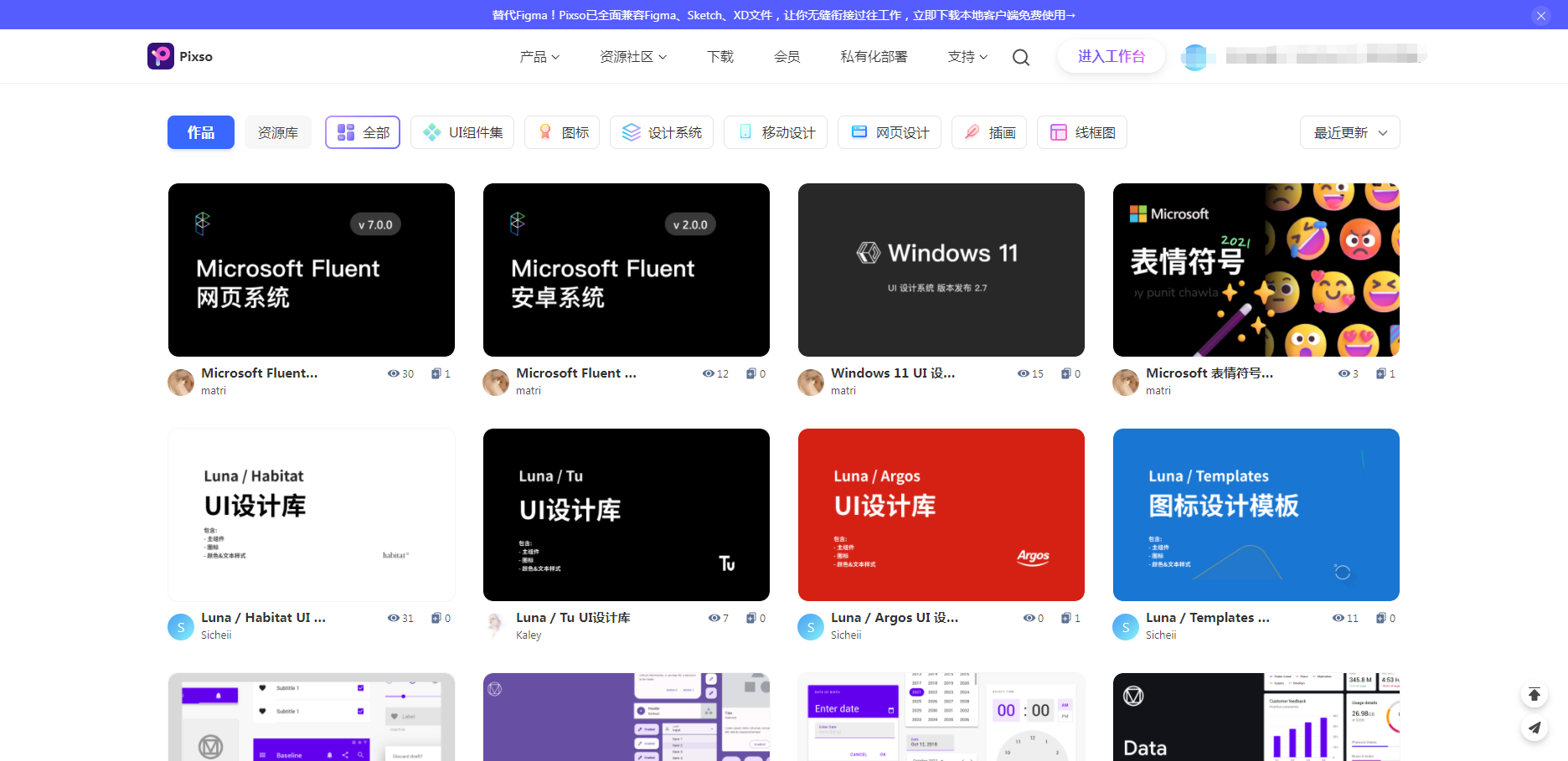Image resolution: width=1568 pixels, height=761 pixels.
Task: Open the Enter date picker thumbnail
Action: [x=941, y=717]
